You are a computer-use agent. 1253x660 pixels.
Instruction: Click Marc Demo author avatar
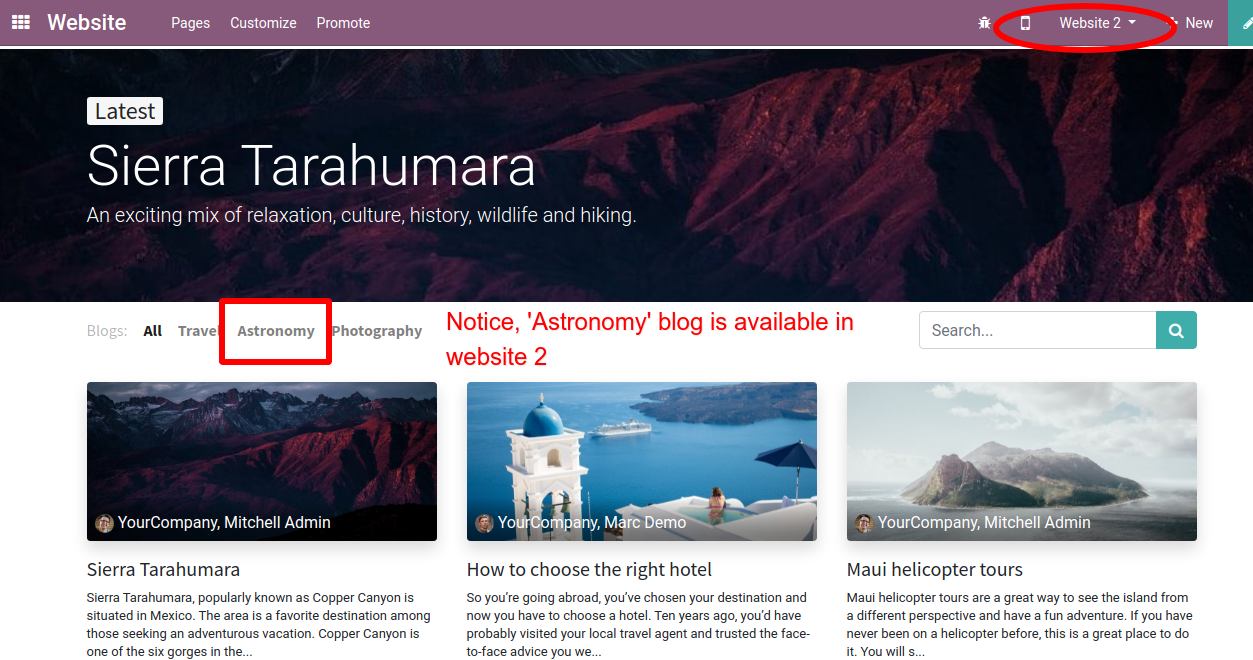[484, 523]
